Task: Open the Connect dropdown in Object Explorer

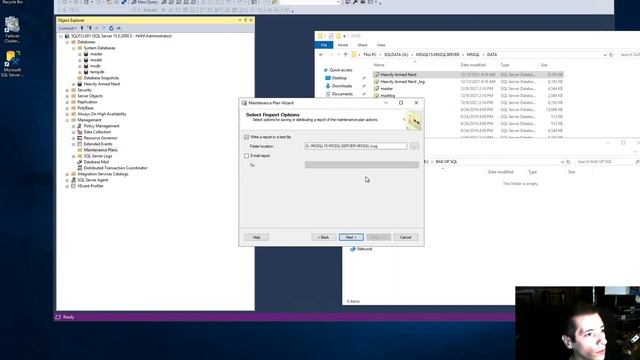Action: tap(67, 28)
